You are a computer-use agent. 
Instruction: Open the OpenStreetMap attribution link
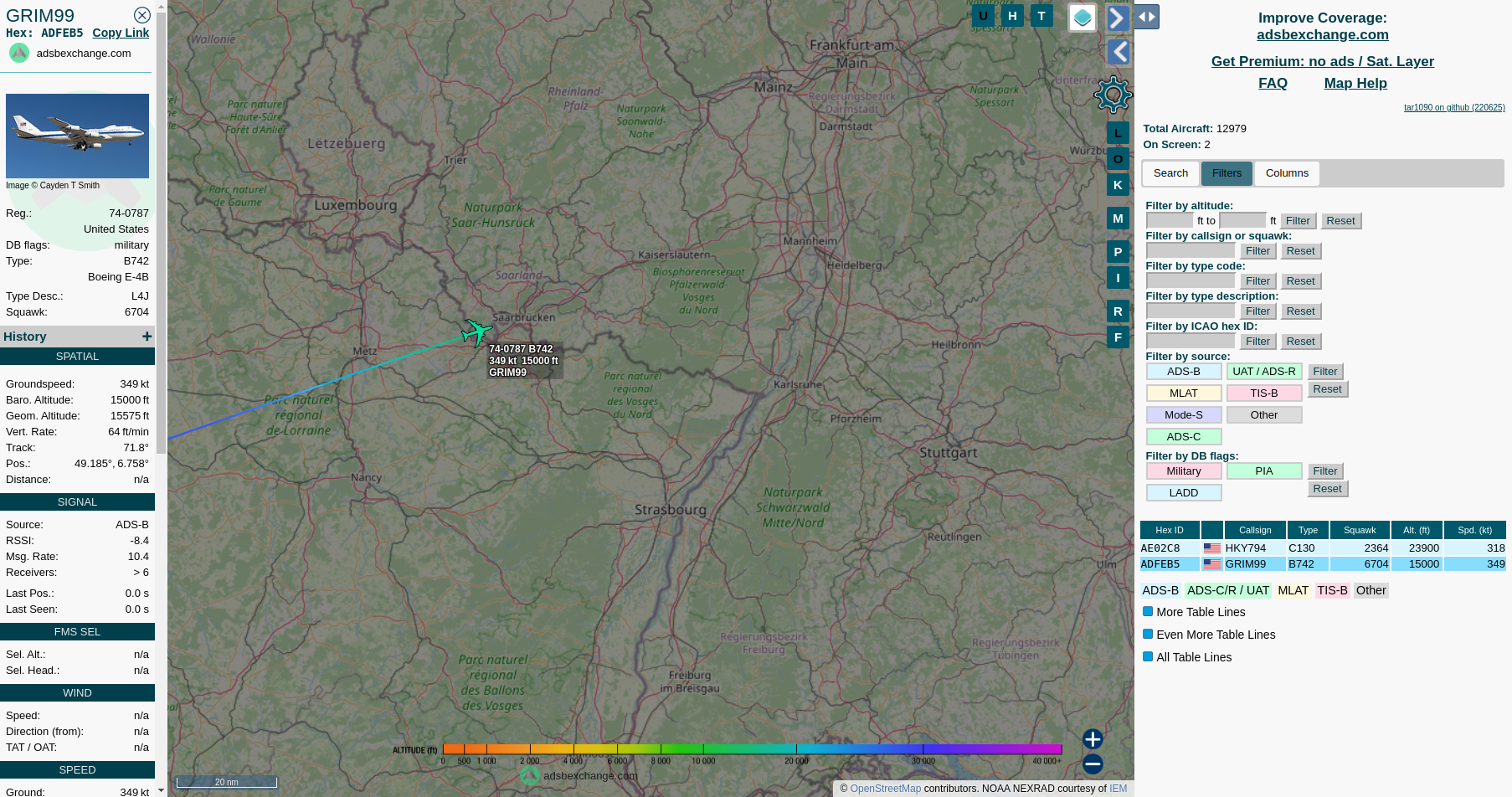coord(886,789)
